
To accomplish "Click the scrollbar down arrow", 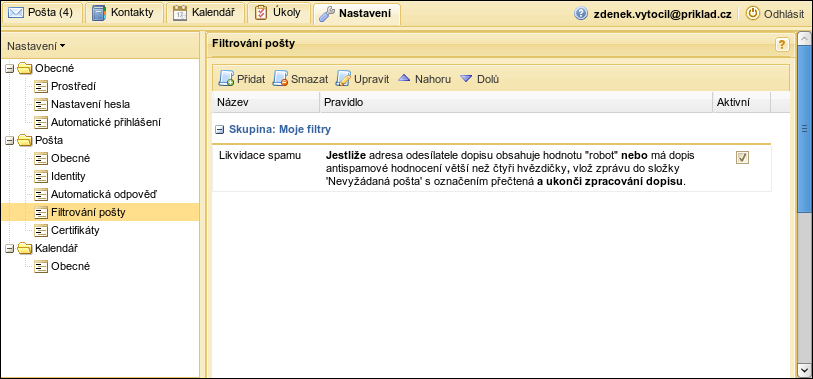I will (x=804, y=370).
